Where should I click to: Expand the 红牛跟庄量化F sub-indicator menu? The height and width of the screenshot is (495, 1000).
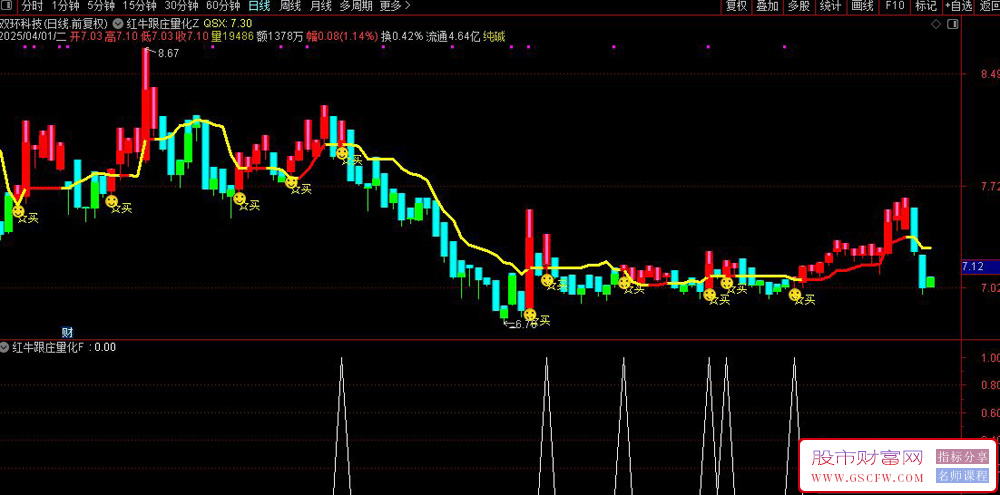(6, 348)
